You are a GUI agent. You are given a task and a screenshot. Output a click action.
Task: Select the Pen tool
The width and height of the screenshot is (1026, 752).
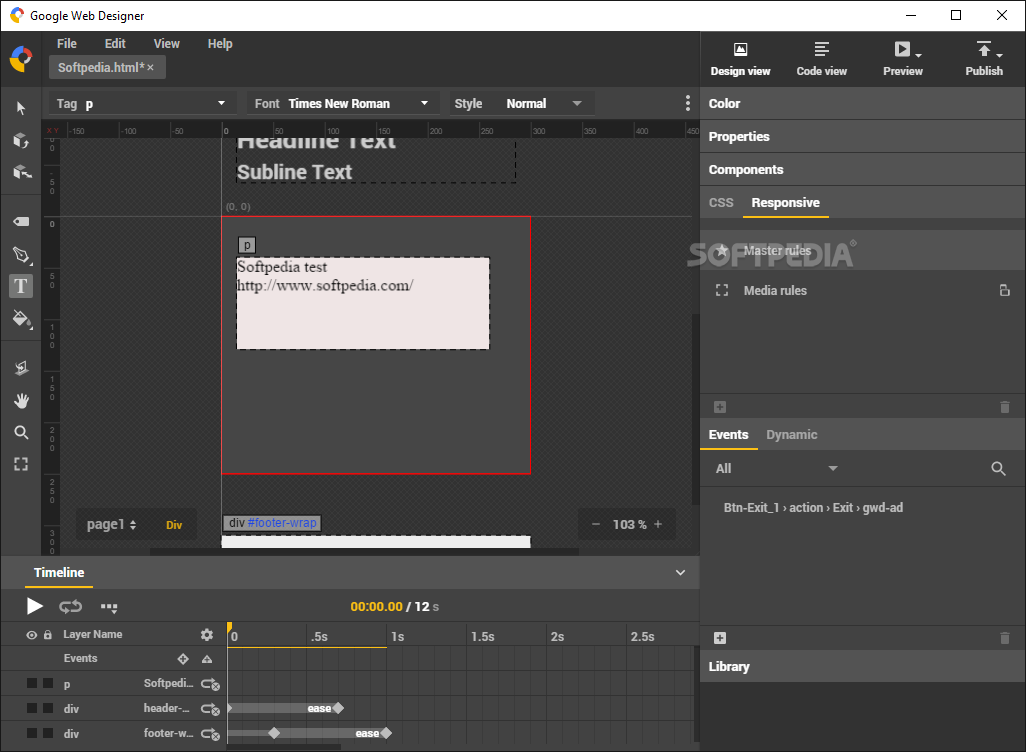22,255
